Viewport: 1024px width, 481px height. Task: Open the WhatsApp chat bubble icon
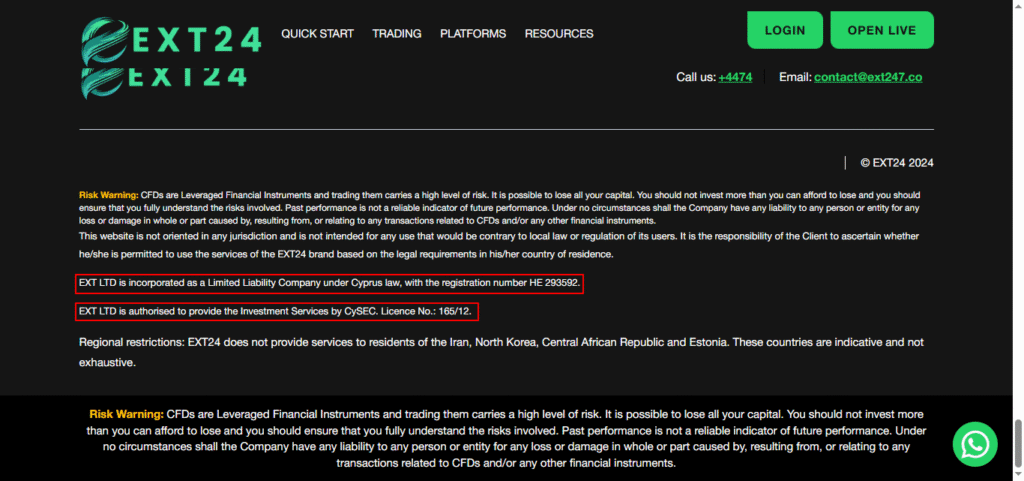pos(974,444)
